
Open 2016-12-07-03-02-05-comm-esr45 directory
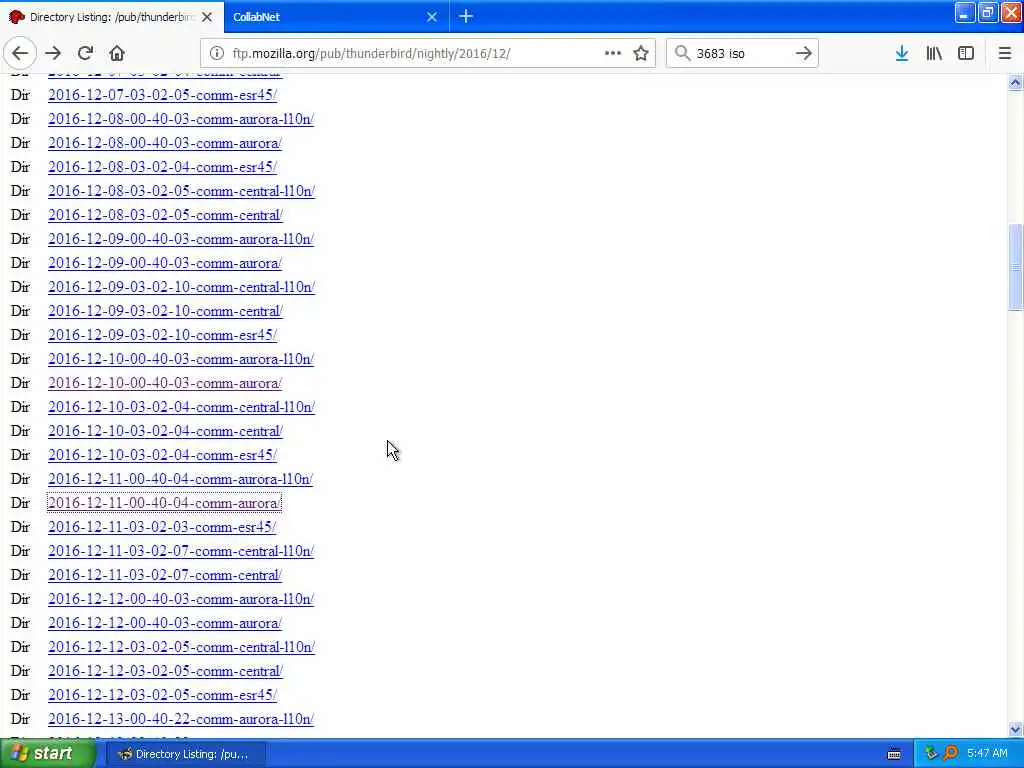tap(163, 95)
